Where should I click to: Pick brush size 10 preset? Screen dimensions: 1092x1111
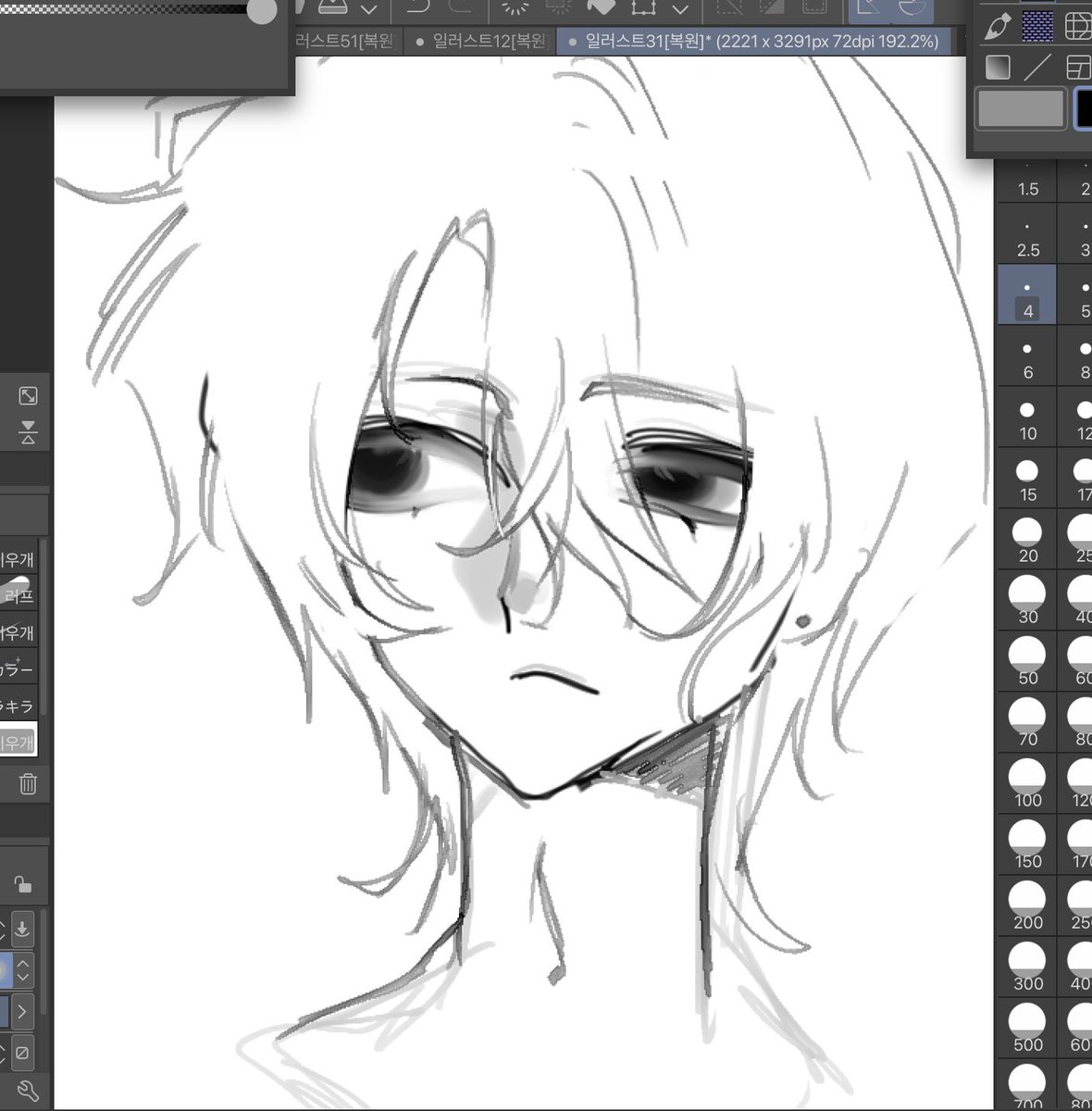click(x=1027, y=418)
